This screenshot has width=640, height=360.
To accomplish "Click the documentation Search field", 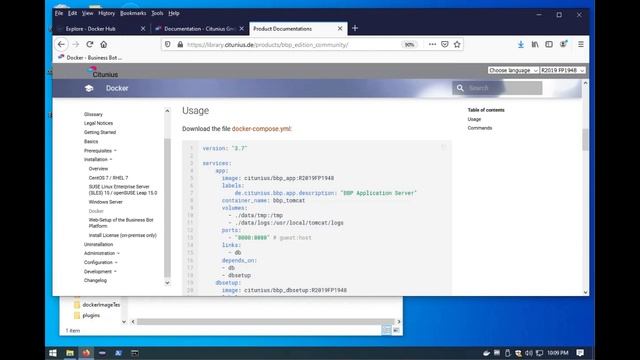I will click(x=497, y=88).
